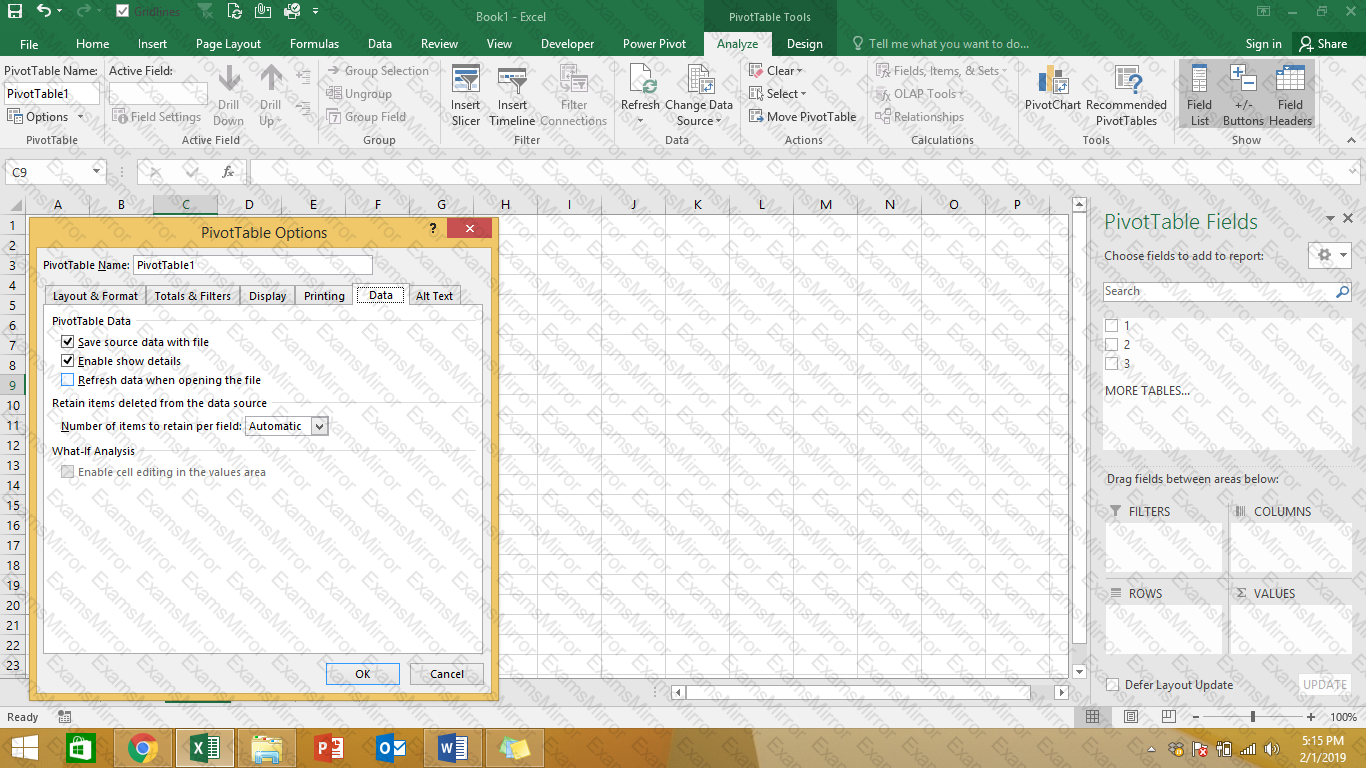Image resolution: width=1366 pixels, height=768 pixels.
Task: Click OK in the PivotTable Options dialog
Action: tap(362, 674)
